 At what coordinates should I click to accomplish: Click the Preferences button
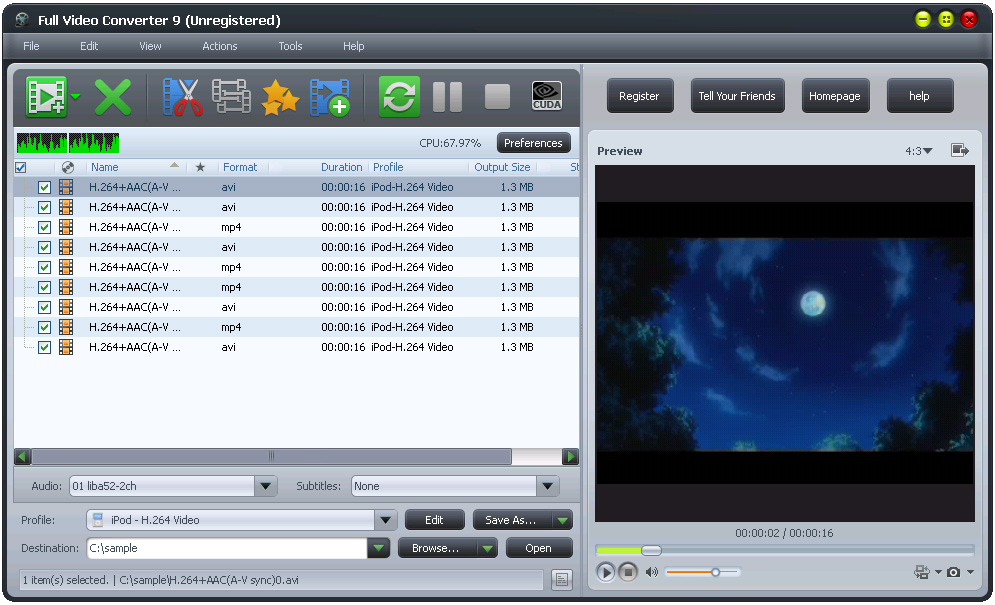pos(533,142)
